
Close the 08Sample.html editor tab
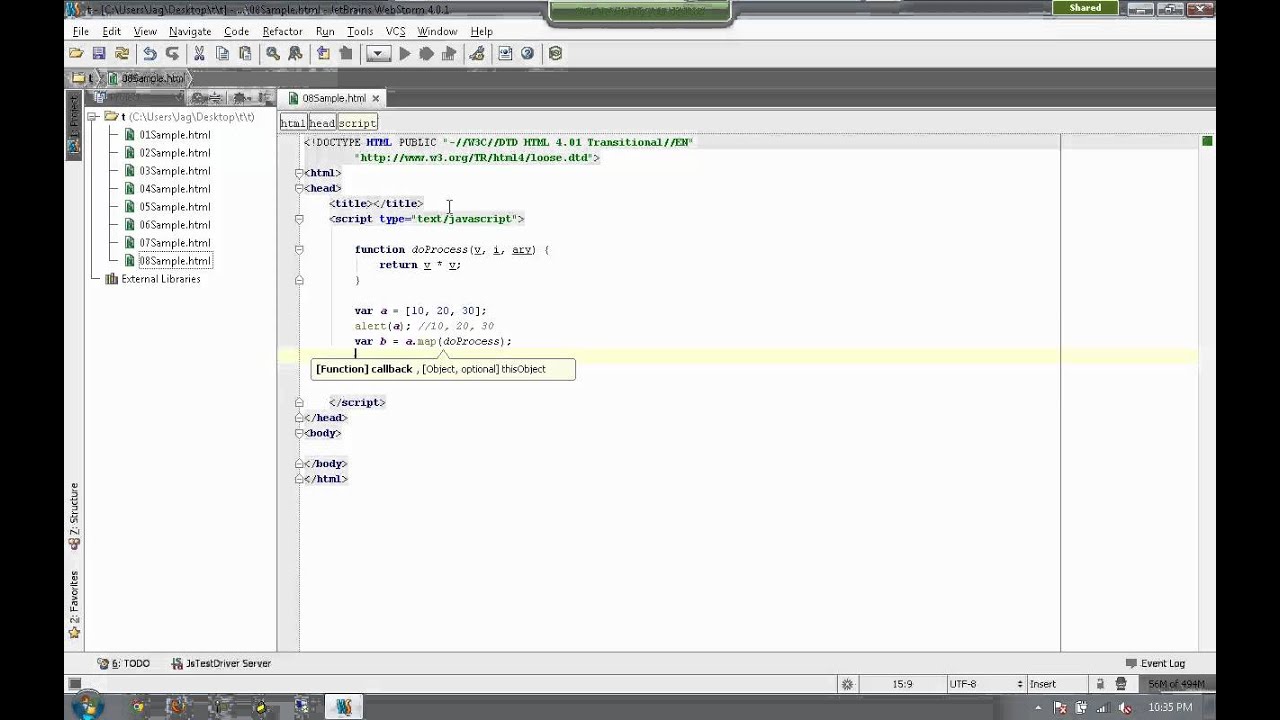coord(376,98)
